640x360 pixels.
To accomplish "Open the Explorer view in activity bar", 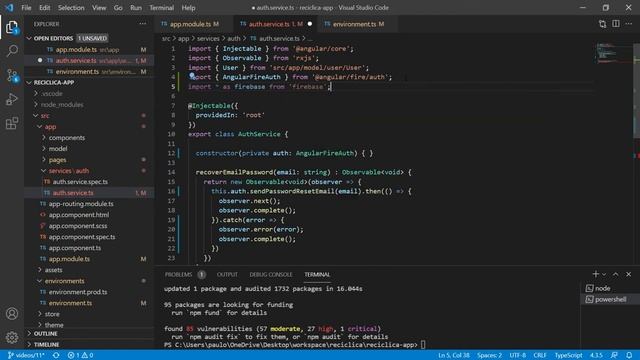I will (12, 28).
